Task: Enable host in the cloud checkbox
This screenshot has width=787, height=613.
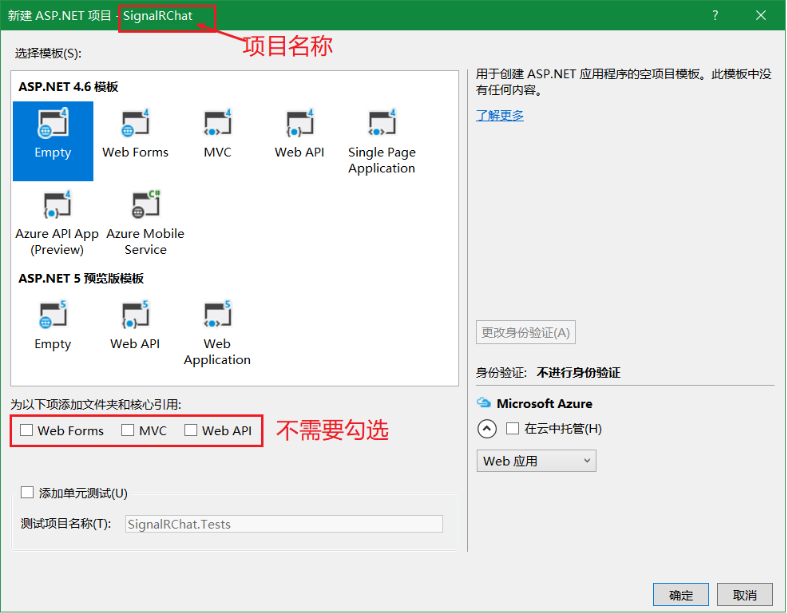Action: [512, 428]
